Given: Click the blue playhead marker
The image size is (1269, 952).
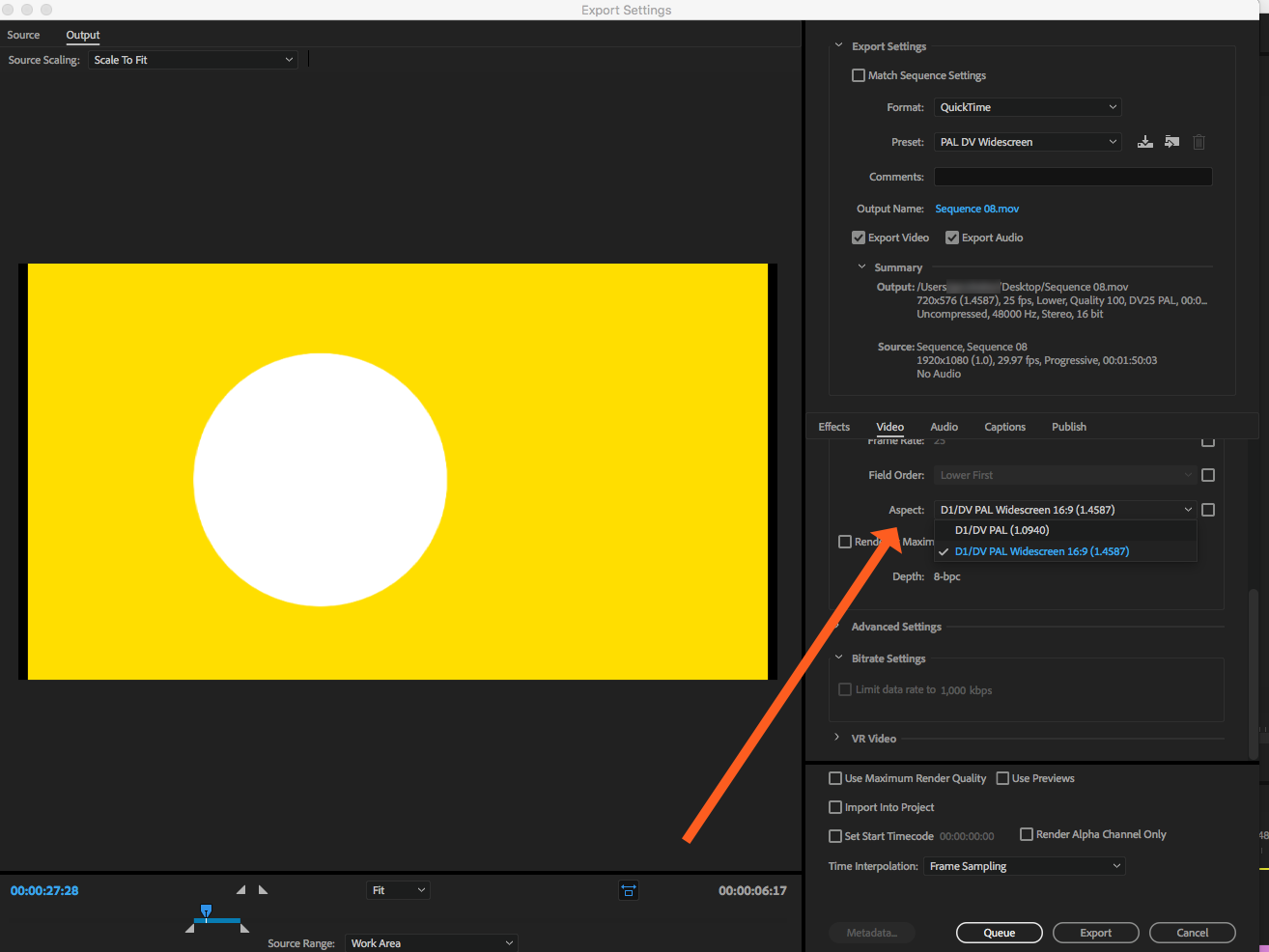Looking at the screenshot, I should 206,910.
